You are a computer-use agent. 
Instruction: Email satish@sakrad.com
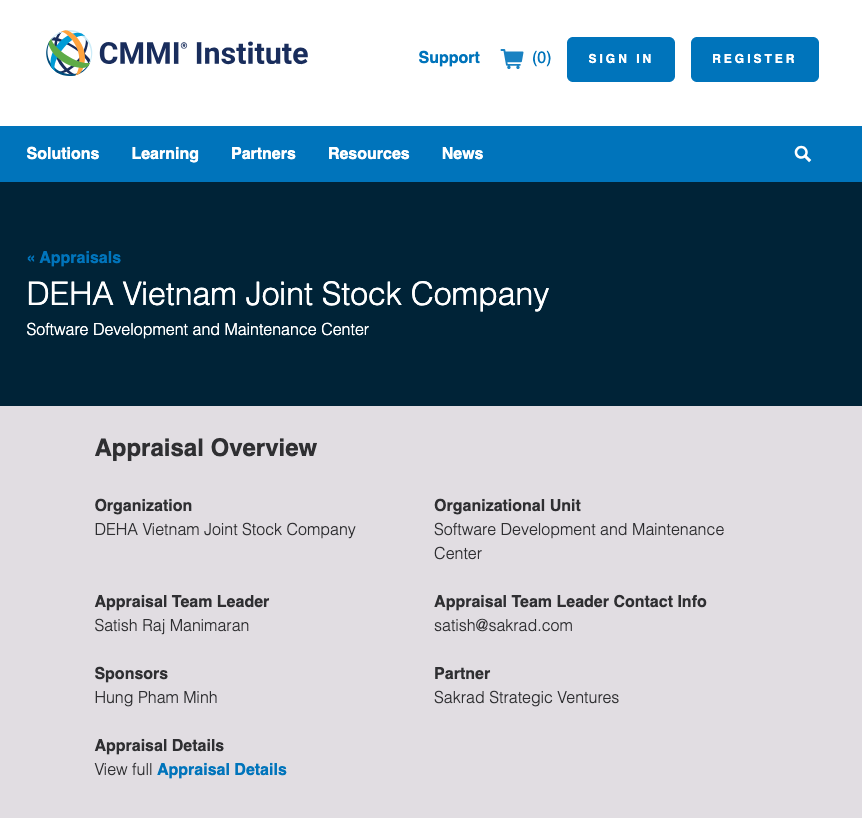tap(503, 625)
